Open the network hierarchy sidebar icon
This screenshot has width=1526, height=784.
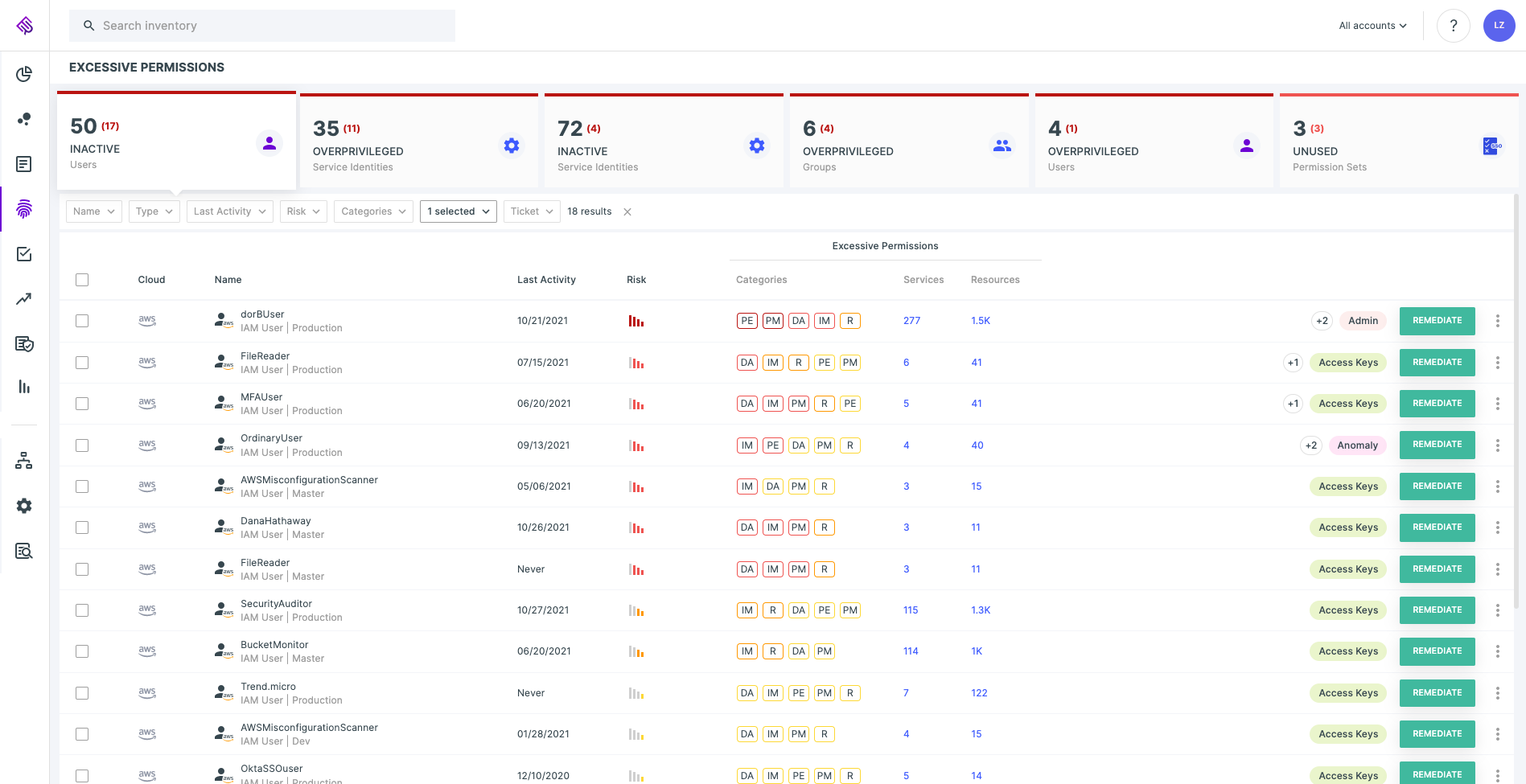pyautogui.click(x=24, y=461)
